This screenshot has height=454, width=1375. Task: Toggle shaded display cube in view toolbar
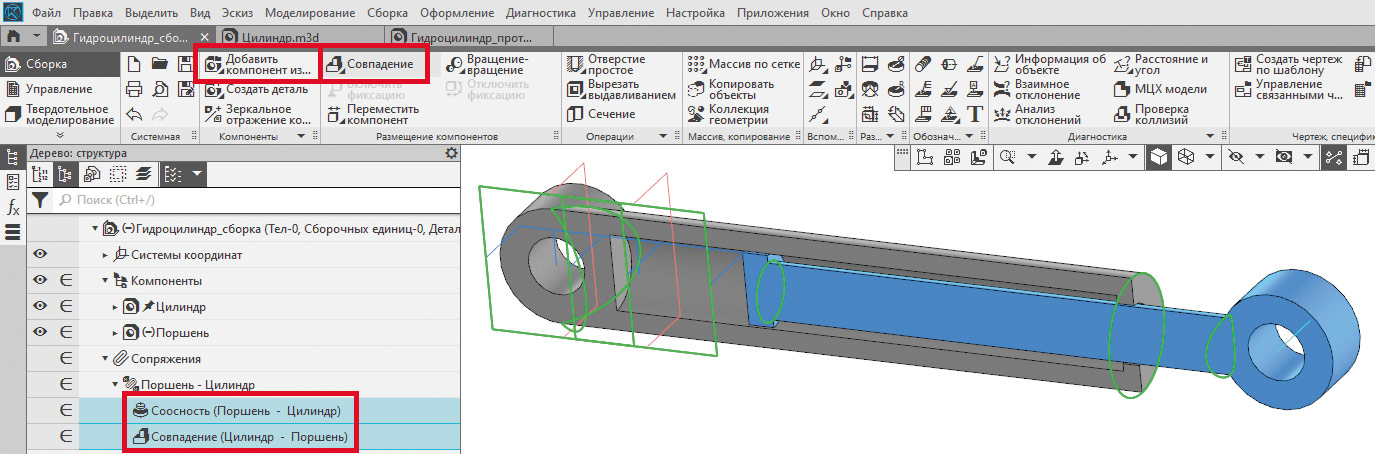tap(1159, 157)
